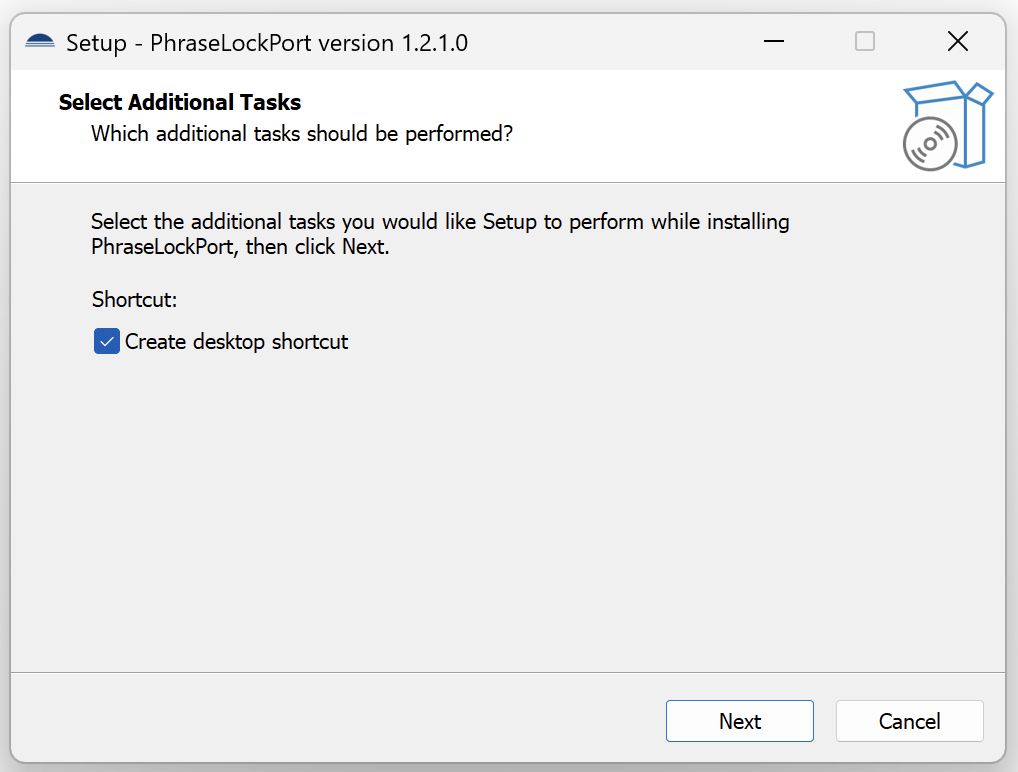Click the greyed-out maximize button

[865, 41]
